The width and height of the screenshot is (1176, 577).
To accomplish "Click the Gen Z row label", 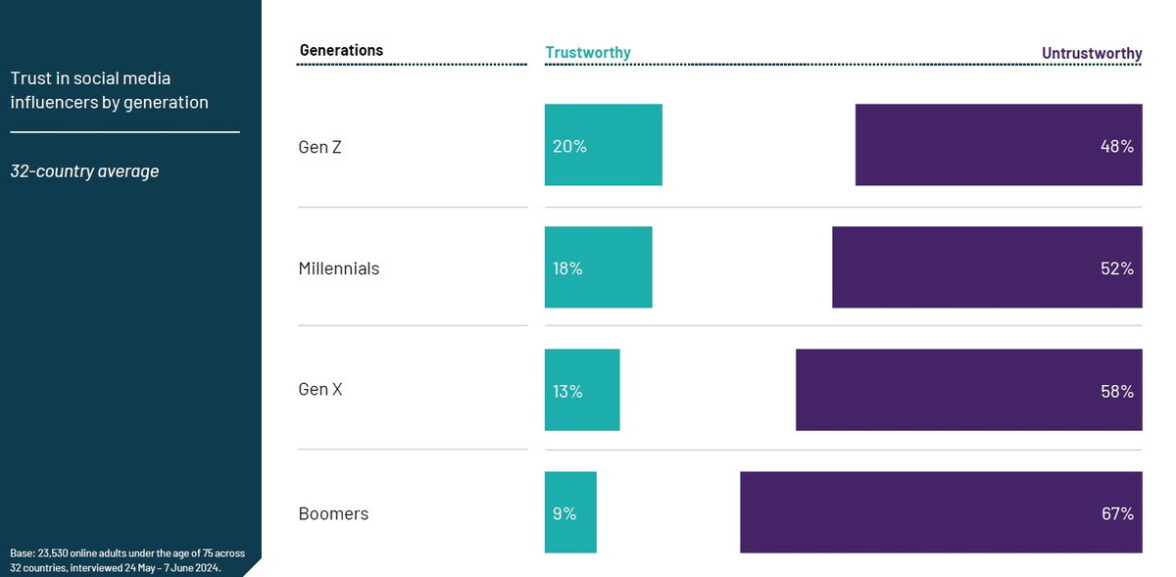I will pos(320,147).
